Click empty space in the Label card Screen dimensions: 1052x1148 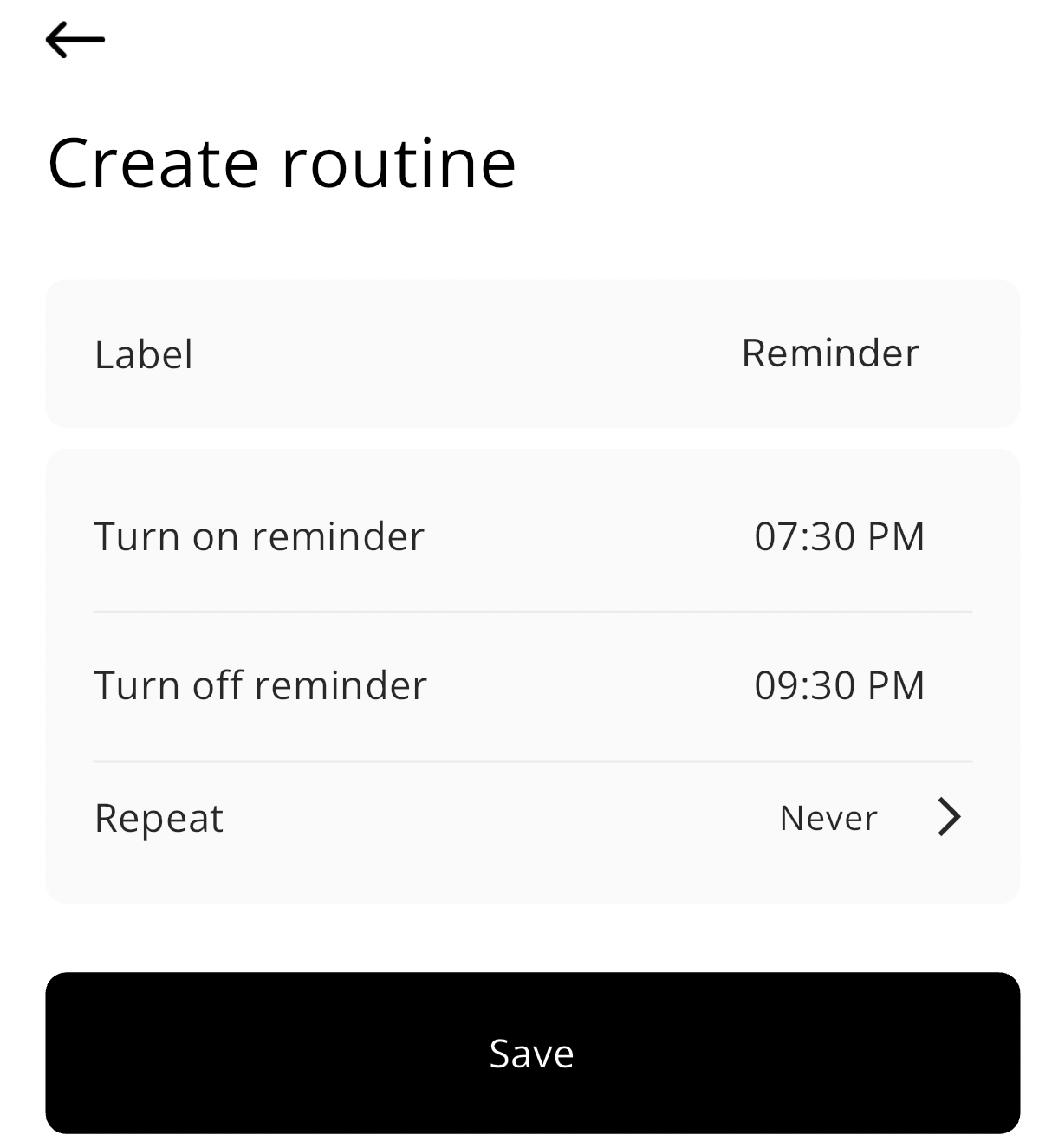coord(468,354)
